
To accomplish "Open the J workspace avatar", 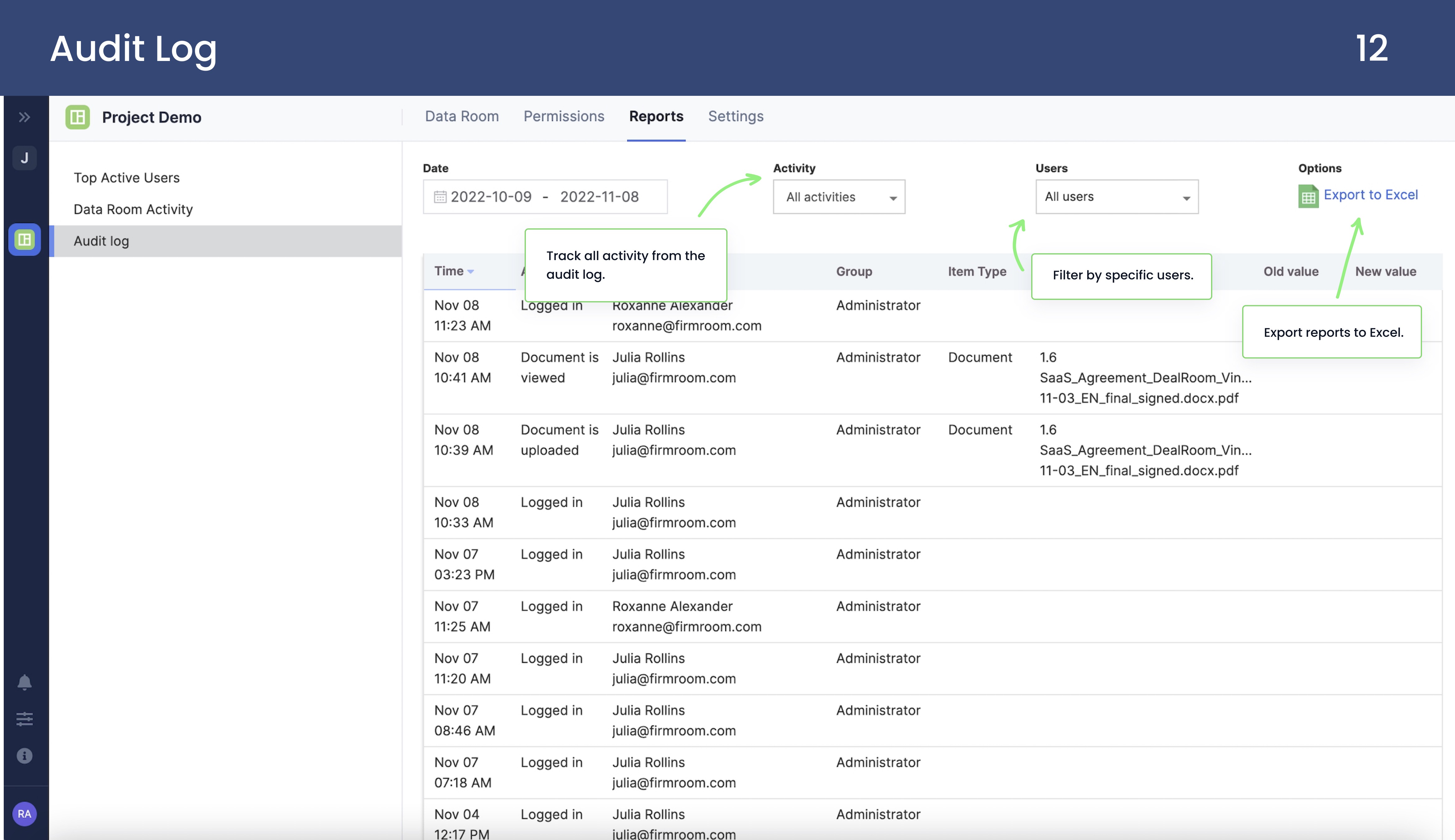I will [24, 158].
